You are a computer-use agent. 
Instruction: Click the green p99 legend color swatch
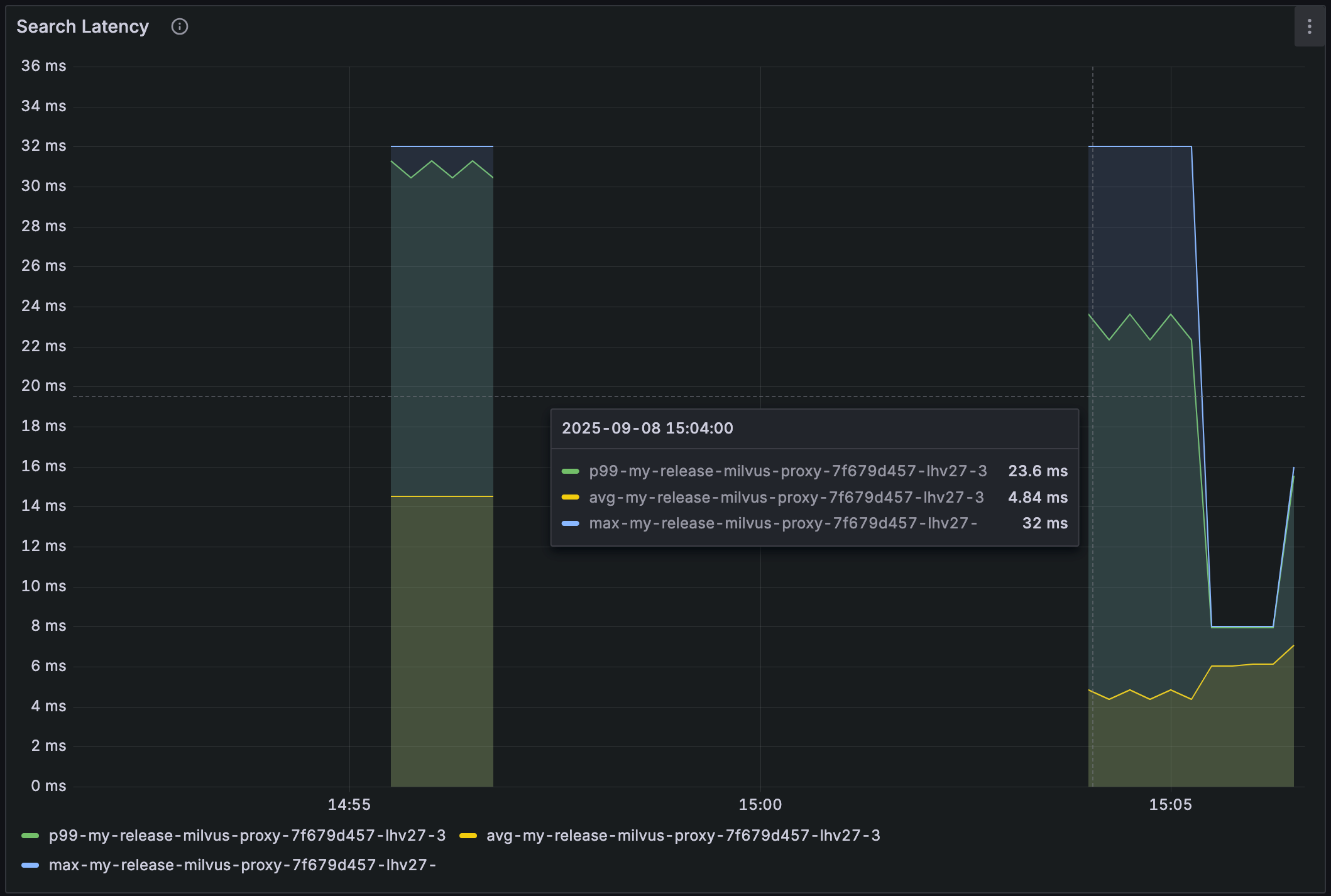coord(30,835)
